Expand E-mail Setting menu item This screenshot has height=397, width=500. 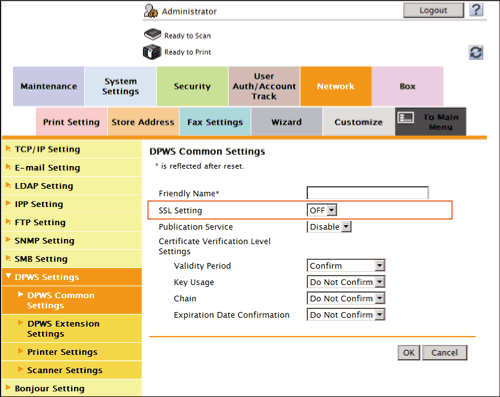click(x=72, y=168)
